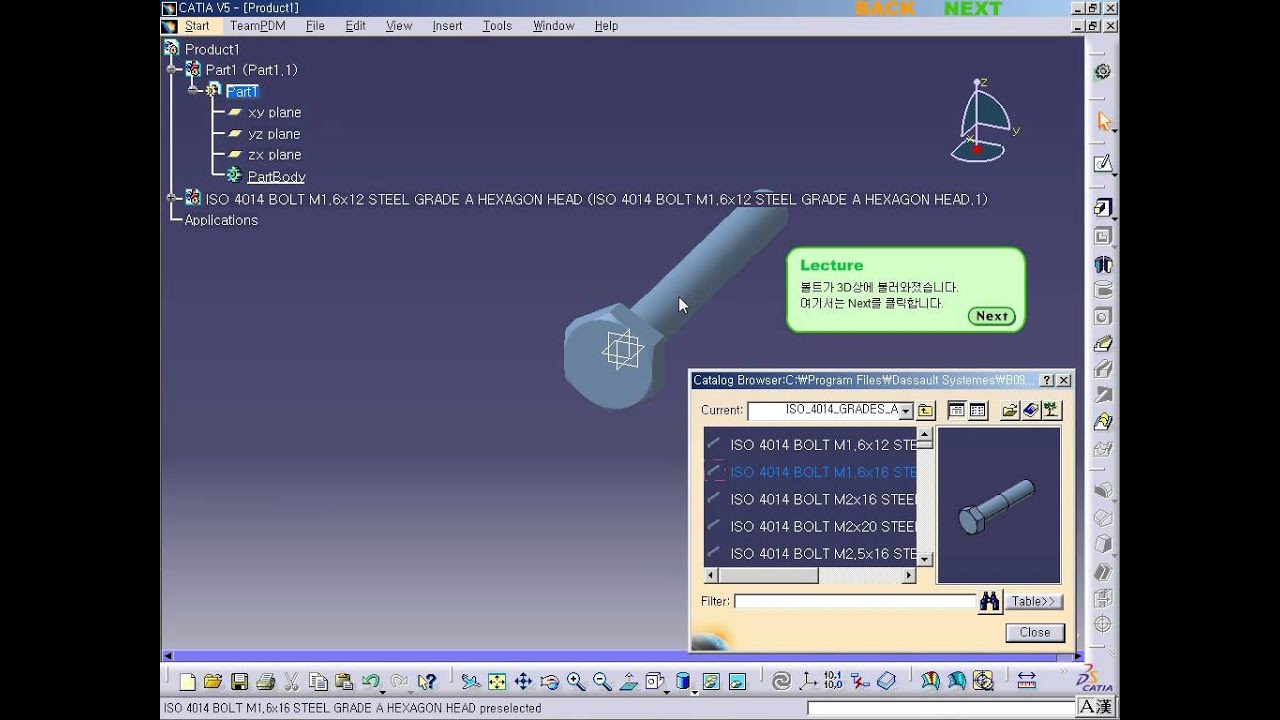Paste using the clipboard icon

[344, 682]
